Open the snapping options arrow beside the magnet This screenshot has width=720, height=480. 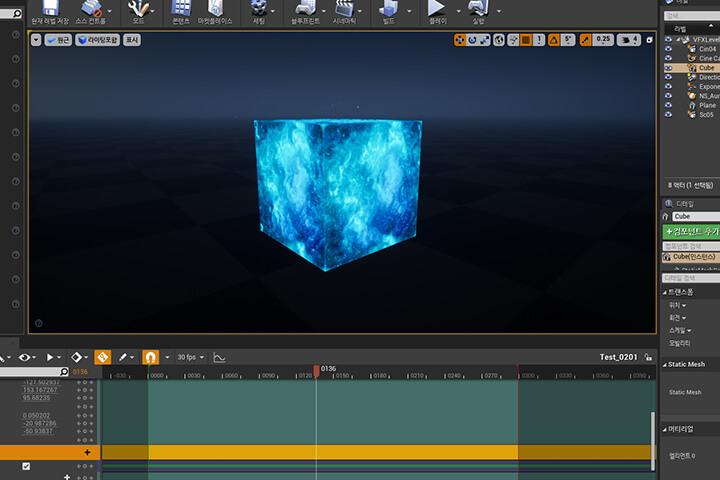coord(167,357)
